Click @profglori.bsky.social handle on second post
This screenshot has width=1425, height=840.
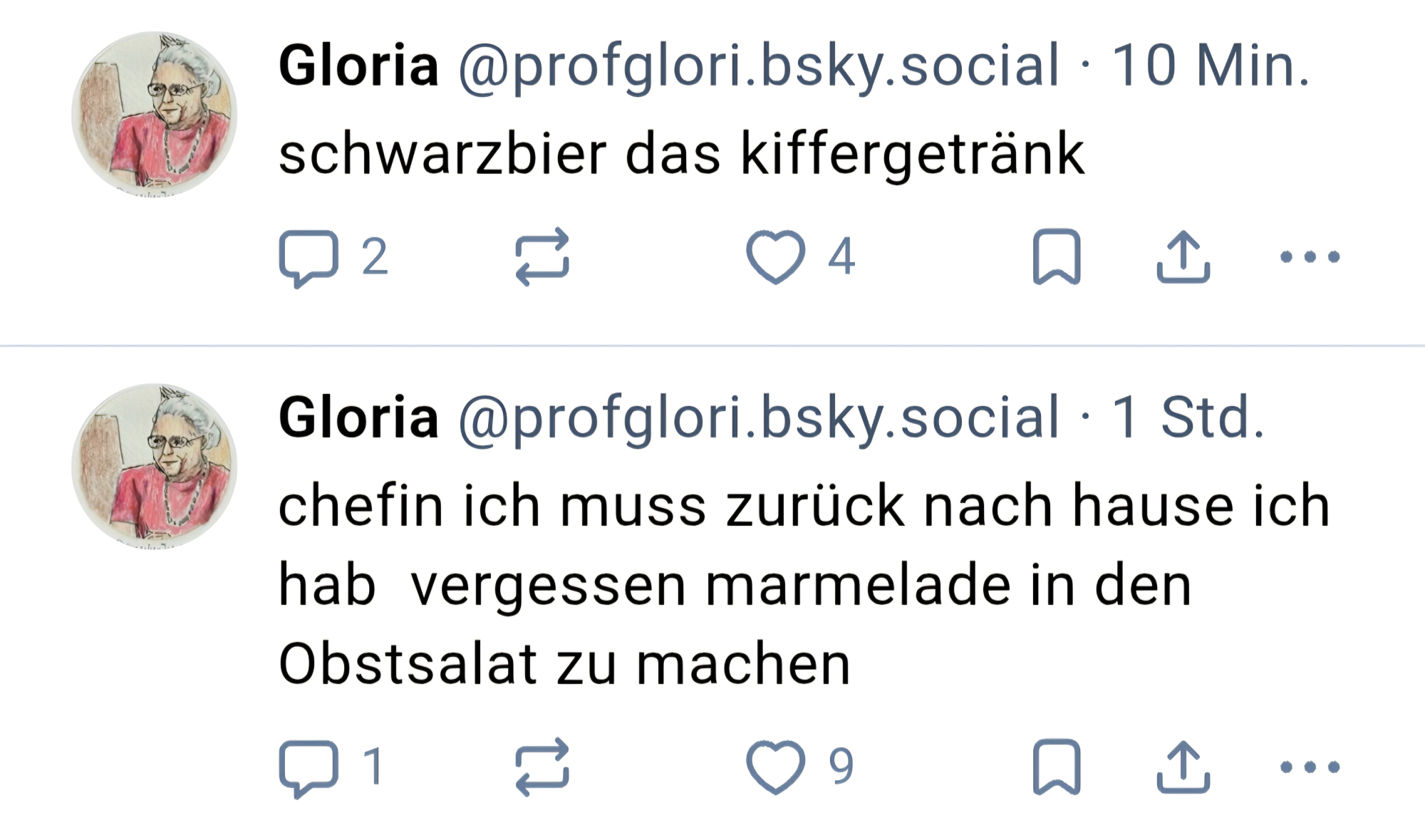pyautogui.click(x=759, y=418)
